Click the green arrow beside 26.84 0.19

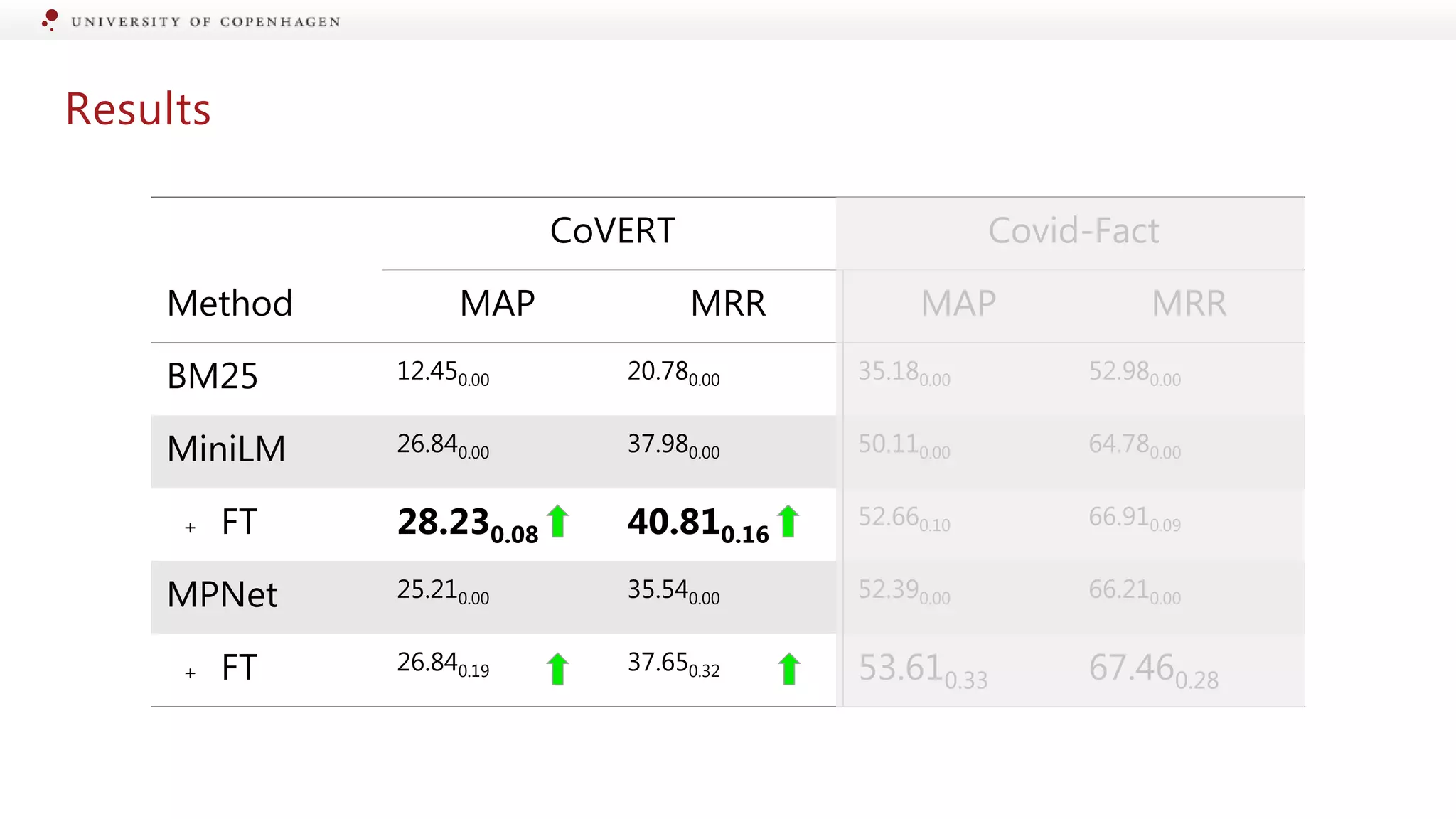coord(558,669)
